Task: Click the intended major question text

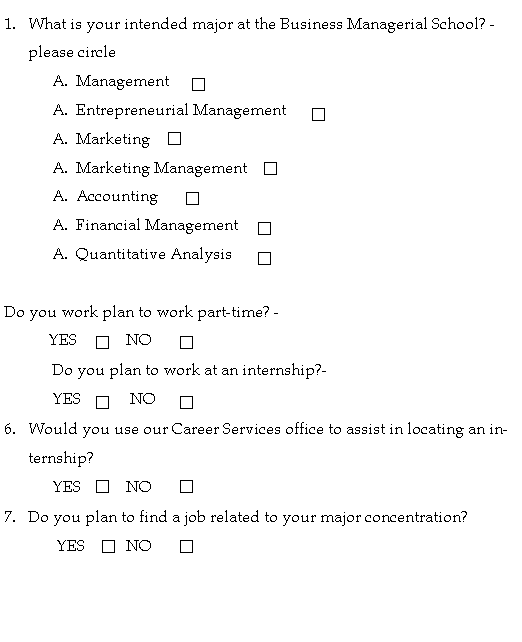Action: click(x=261, y=38)
